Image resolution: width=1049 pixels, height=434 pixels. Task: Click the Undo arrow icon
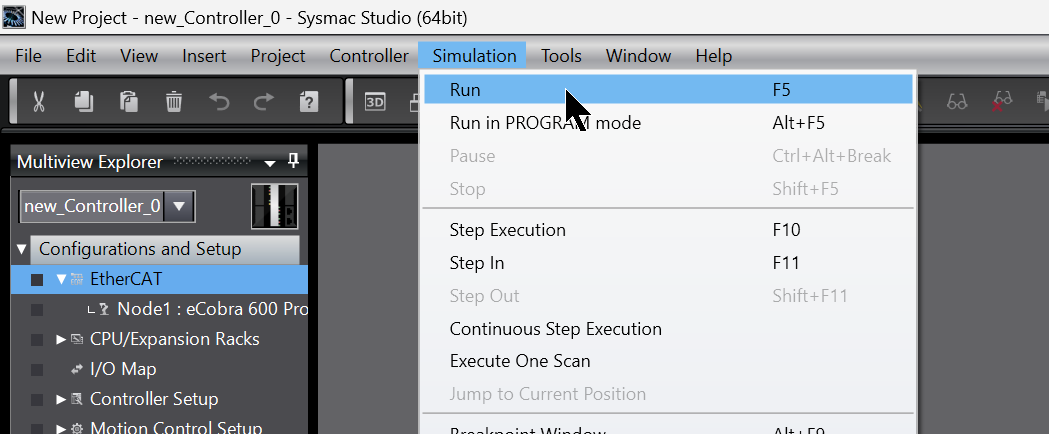(219, 102)
